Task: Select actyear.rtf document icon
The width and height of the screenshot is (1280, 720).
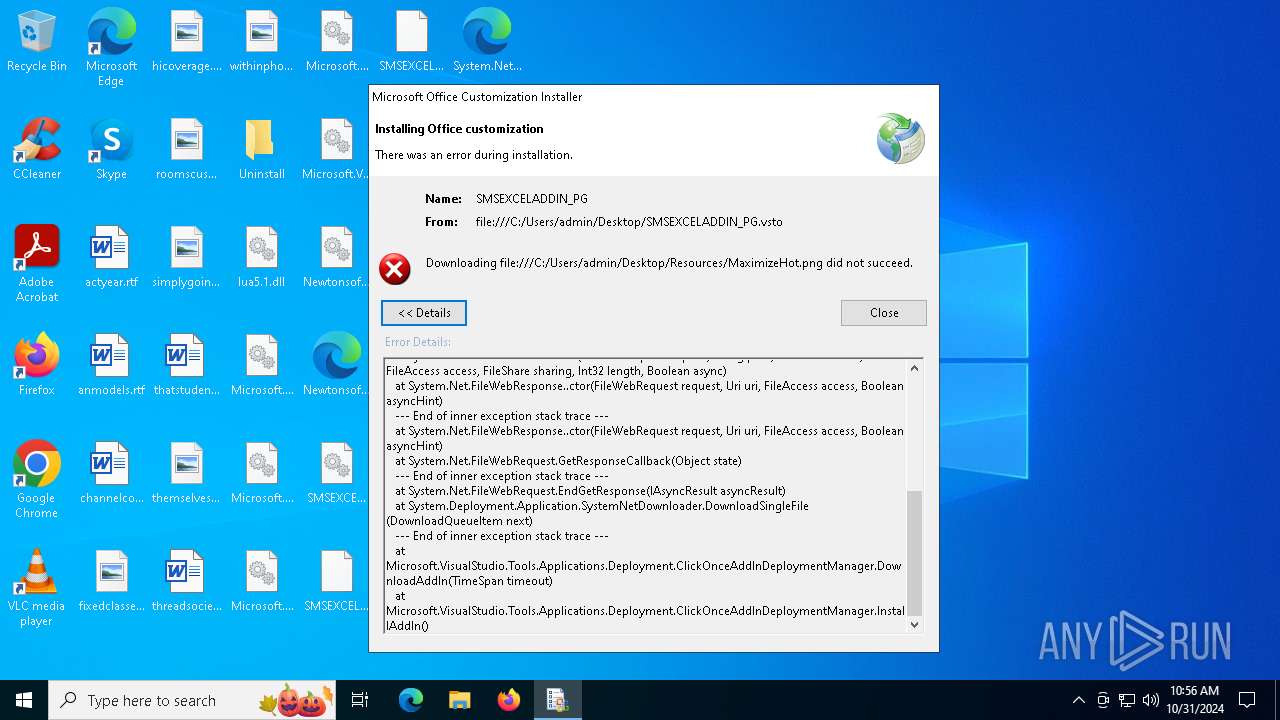Action: coord(111,258)
